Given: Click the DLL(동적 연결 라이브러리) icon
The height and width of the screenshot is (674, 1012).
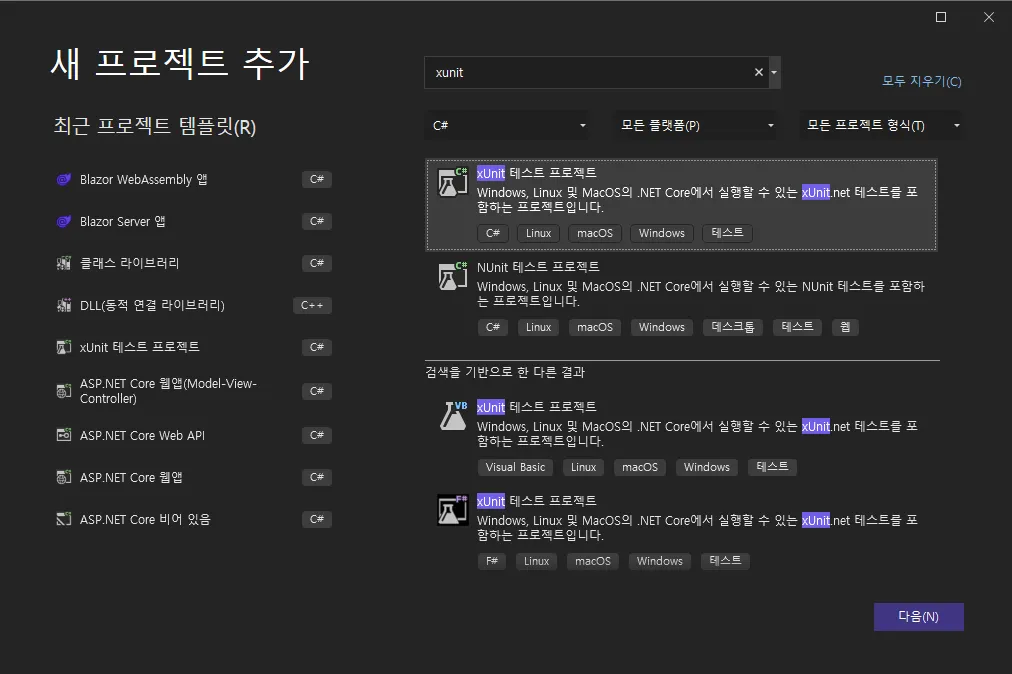Looking at the screenshot, I should (63, 305).
